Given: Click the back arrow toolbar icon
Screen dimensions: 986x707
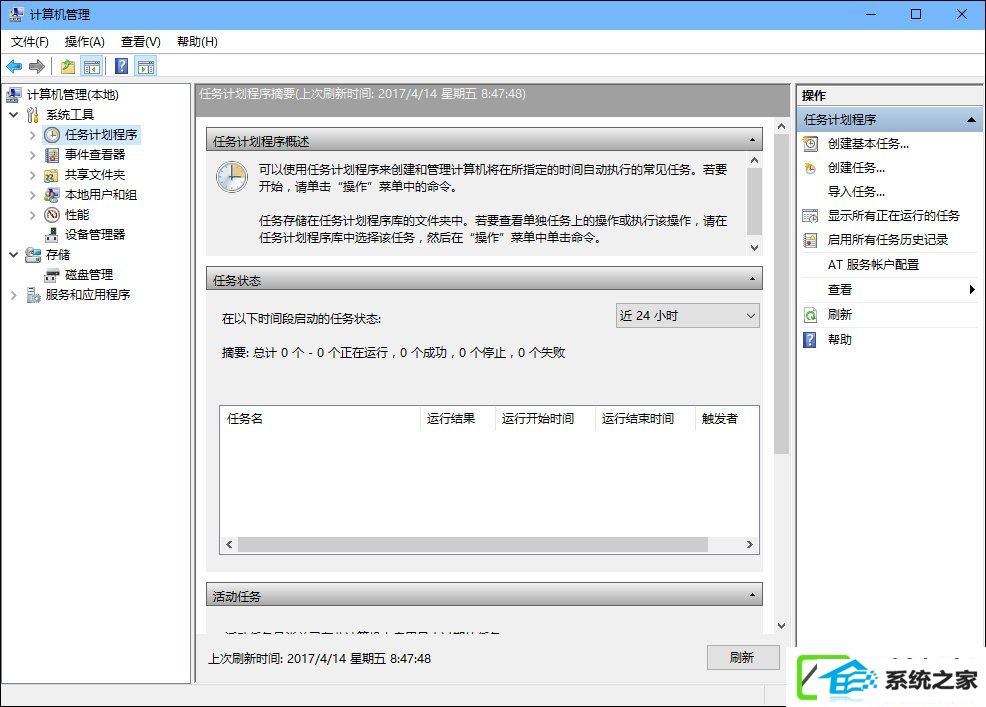Looking at the screenshot, I should (14, 66).
